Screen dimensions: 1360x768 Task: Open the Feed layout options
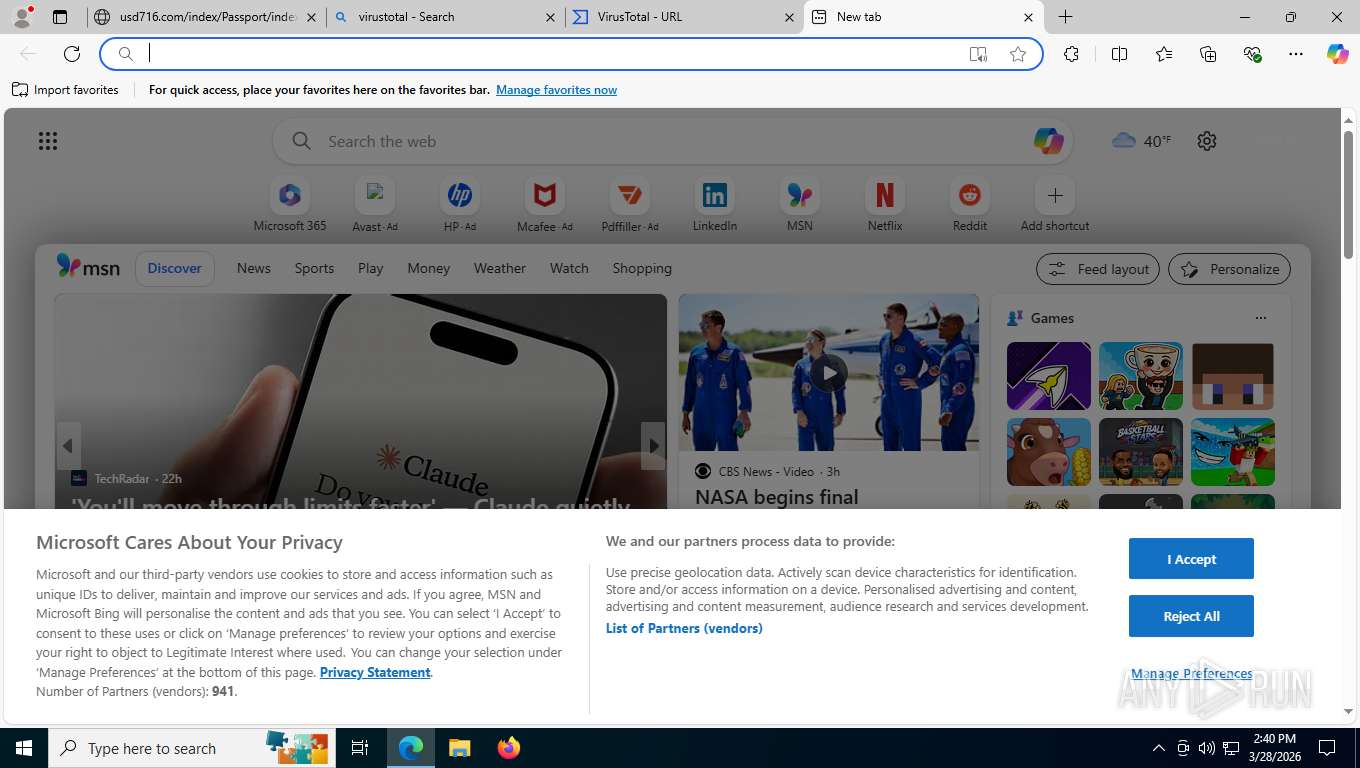tap(1098, 269)
